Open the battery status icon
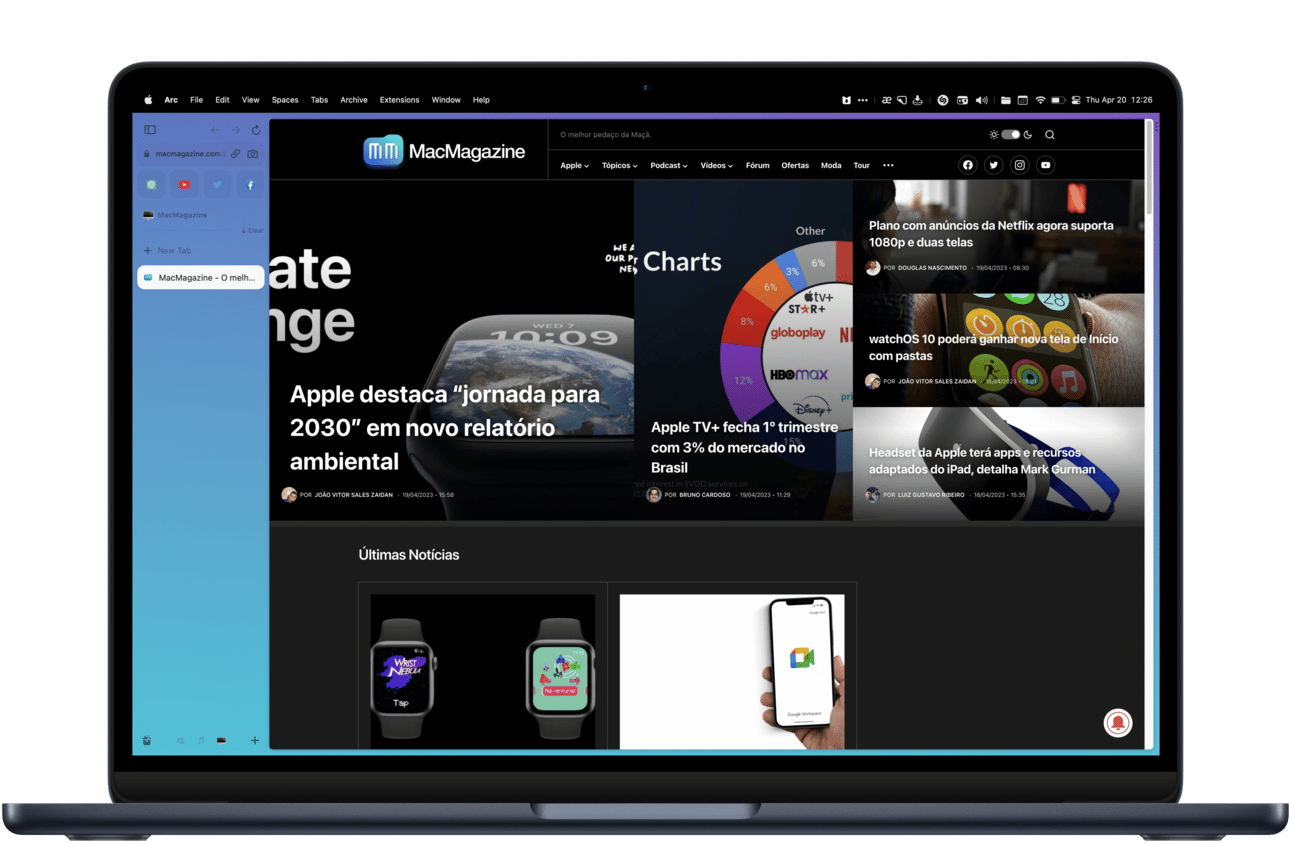Screen dimensions: 1292x843 tap(1058, 100)
